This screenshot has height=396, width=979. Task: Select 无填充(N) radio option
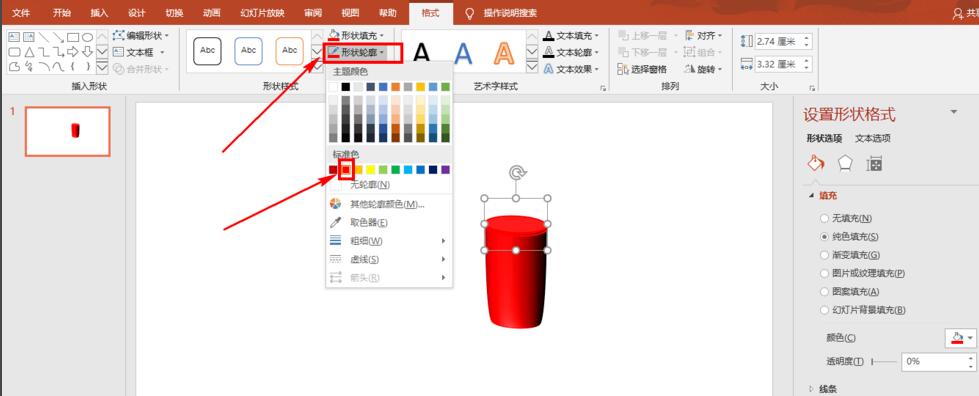coord(845,219)
